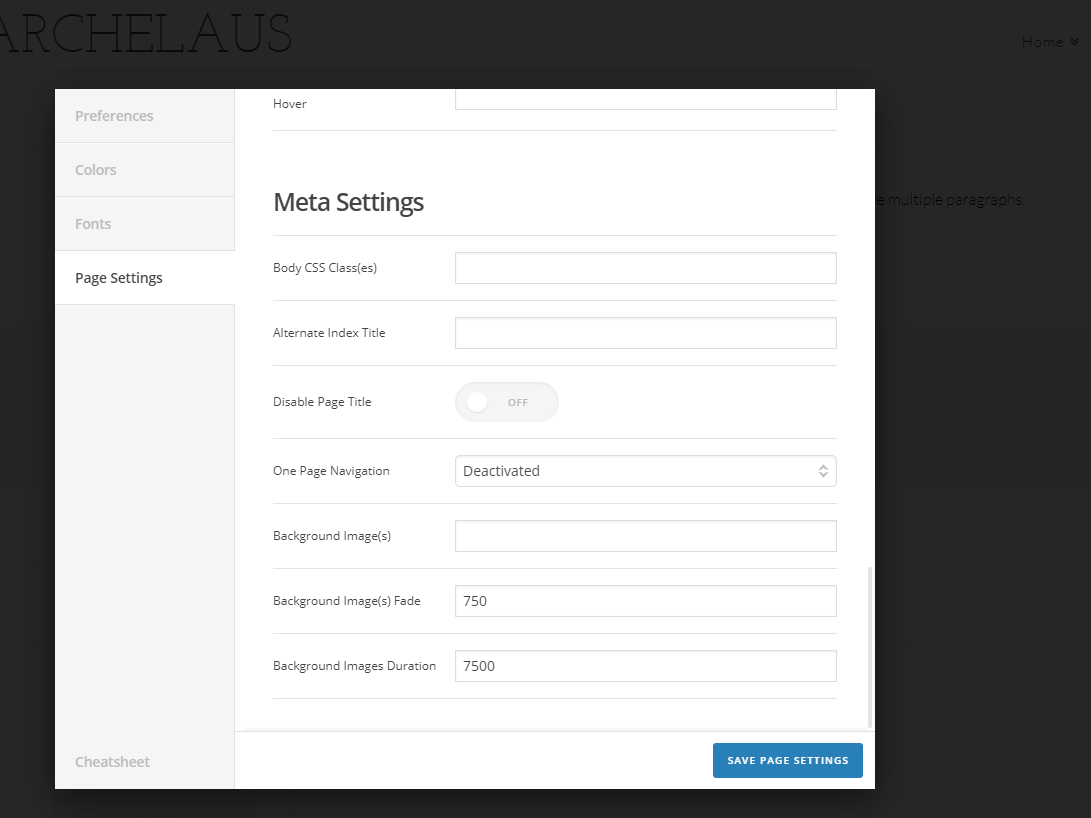Click the Background Image(s) text field
1091x818 pixels.
coord(645,536)
